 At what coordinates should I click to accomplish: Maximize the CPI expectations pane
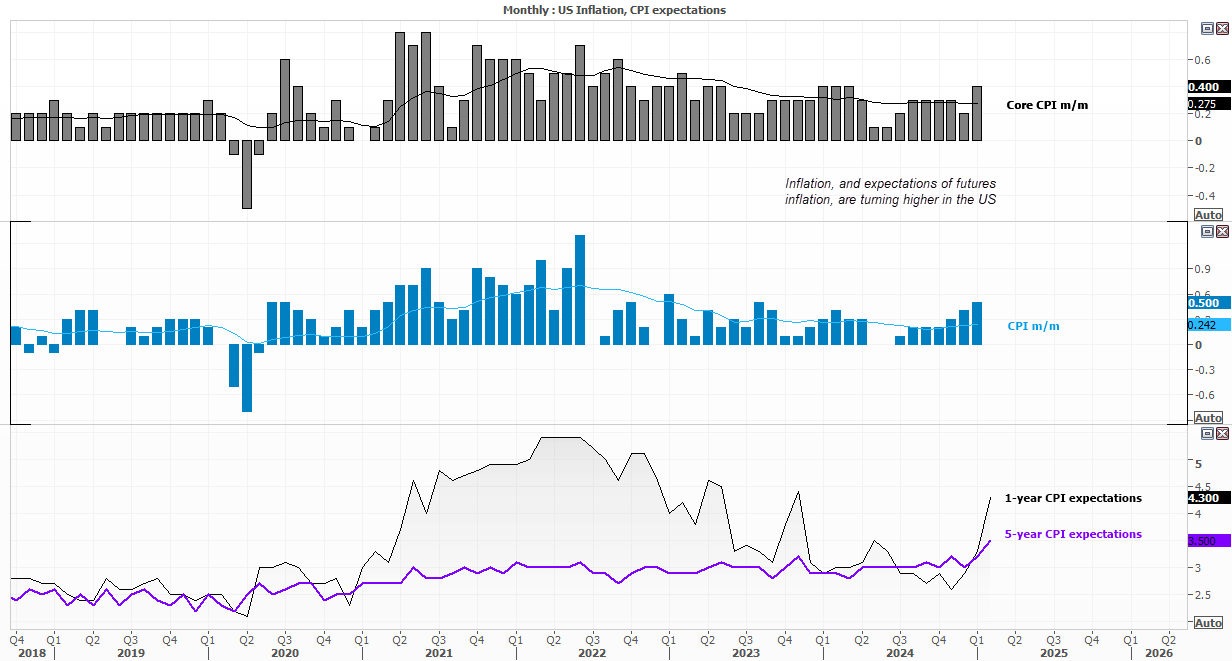click(x=1207, y=434)
